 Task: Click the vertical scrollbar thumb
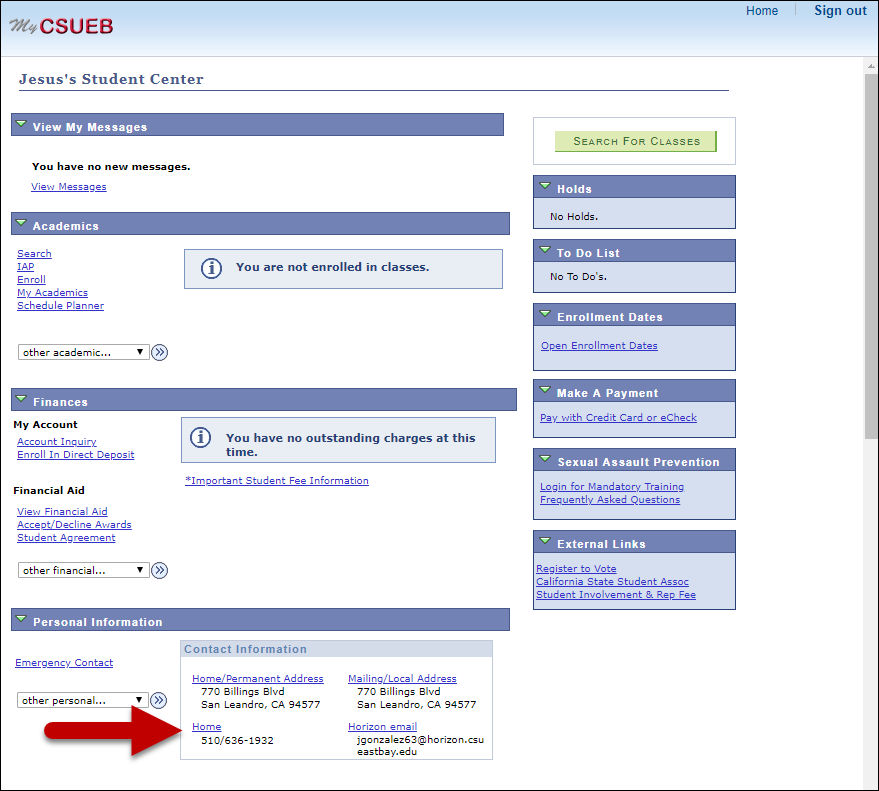(871, 256)
